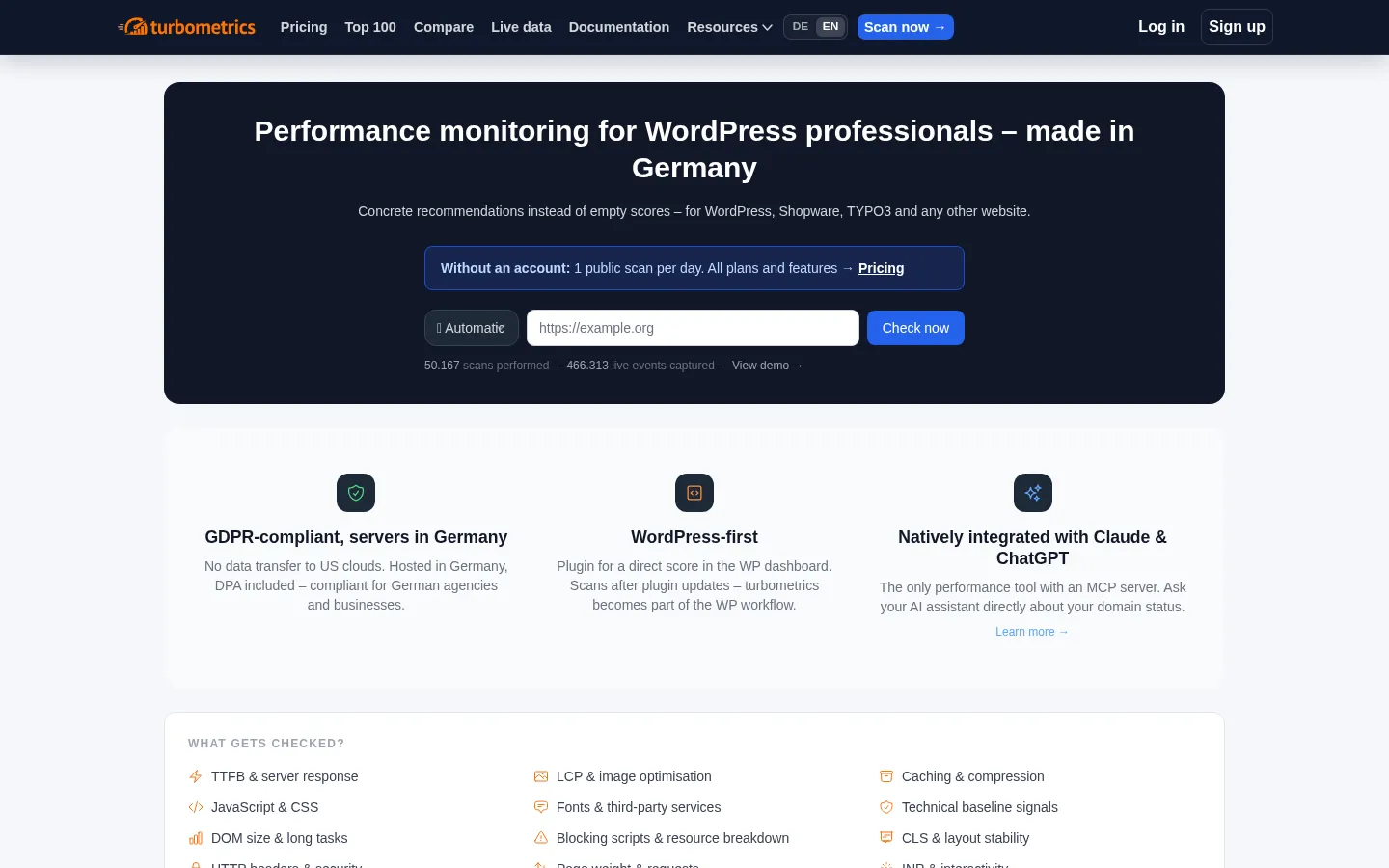Click 'Fonts & third-party services' text

pos(639,807)
